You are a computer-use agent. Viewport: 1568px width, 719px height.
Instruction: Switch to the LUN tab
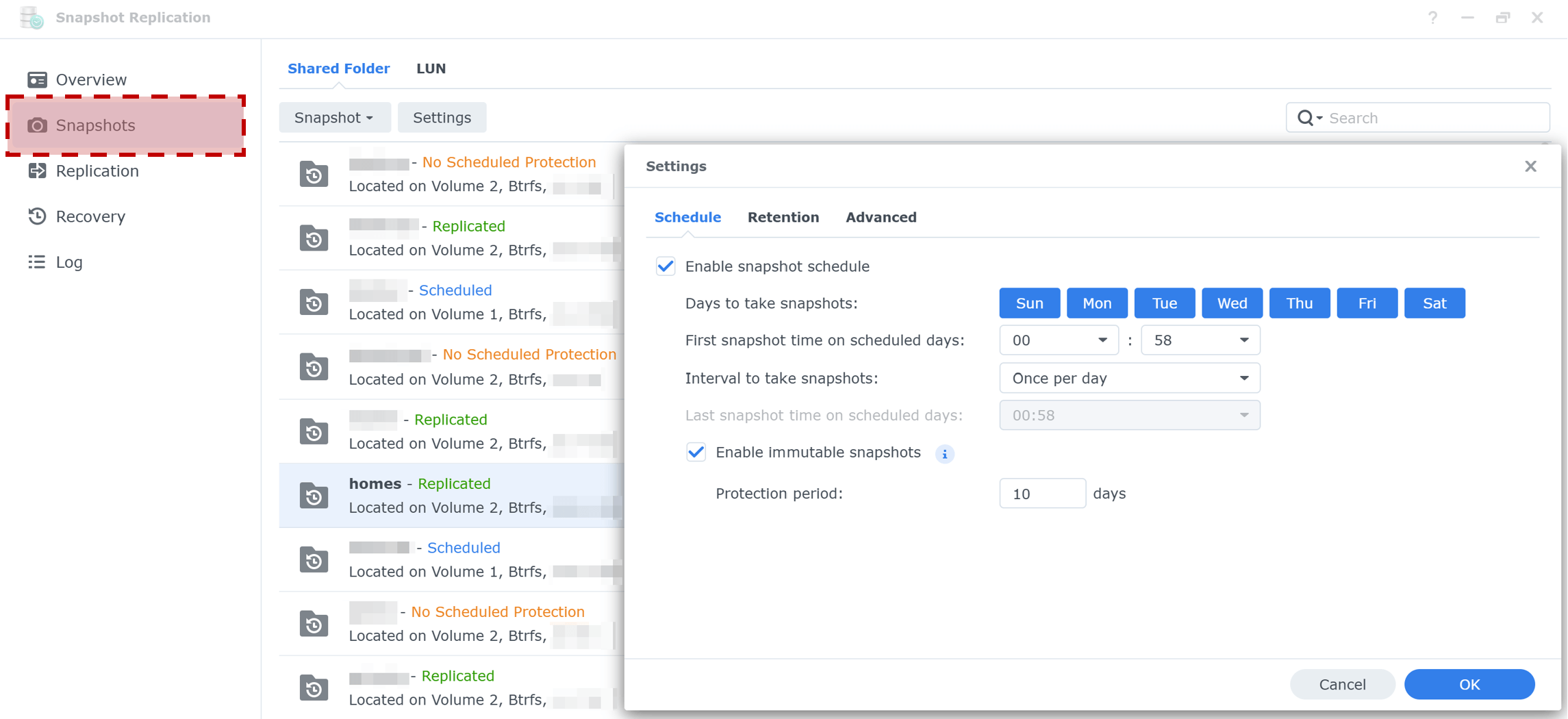pos(431,68)
